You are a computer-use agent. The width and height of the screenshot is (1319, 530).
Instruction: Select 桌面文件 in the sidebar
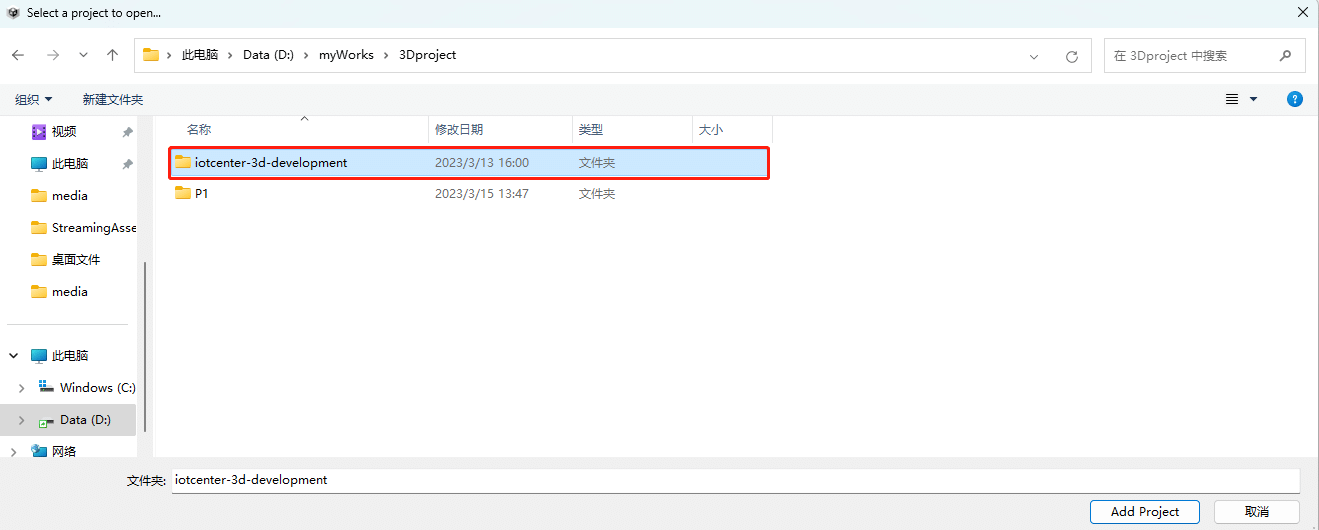coord(76,260)
